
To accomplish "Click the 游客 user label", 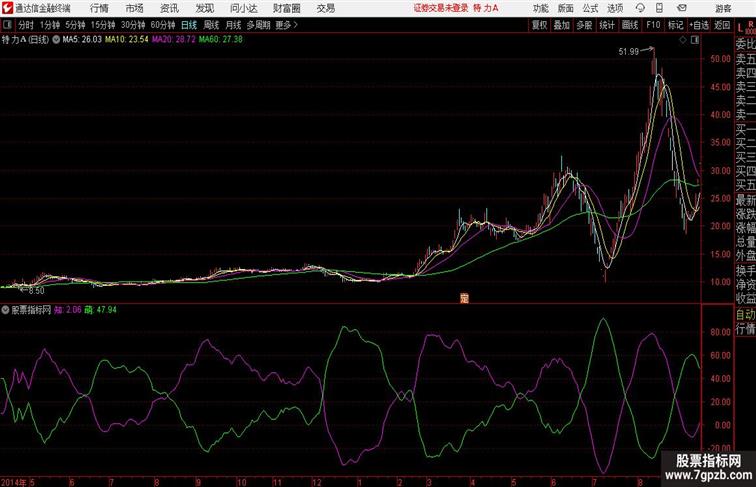I will click(x=723, y=8).
